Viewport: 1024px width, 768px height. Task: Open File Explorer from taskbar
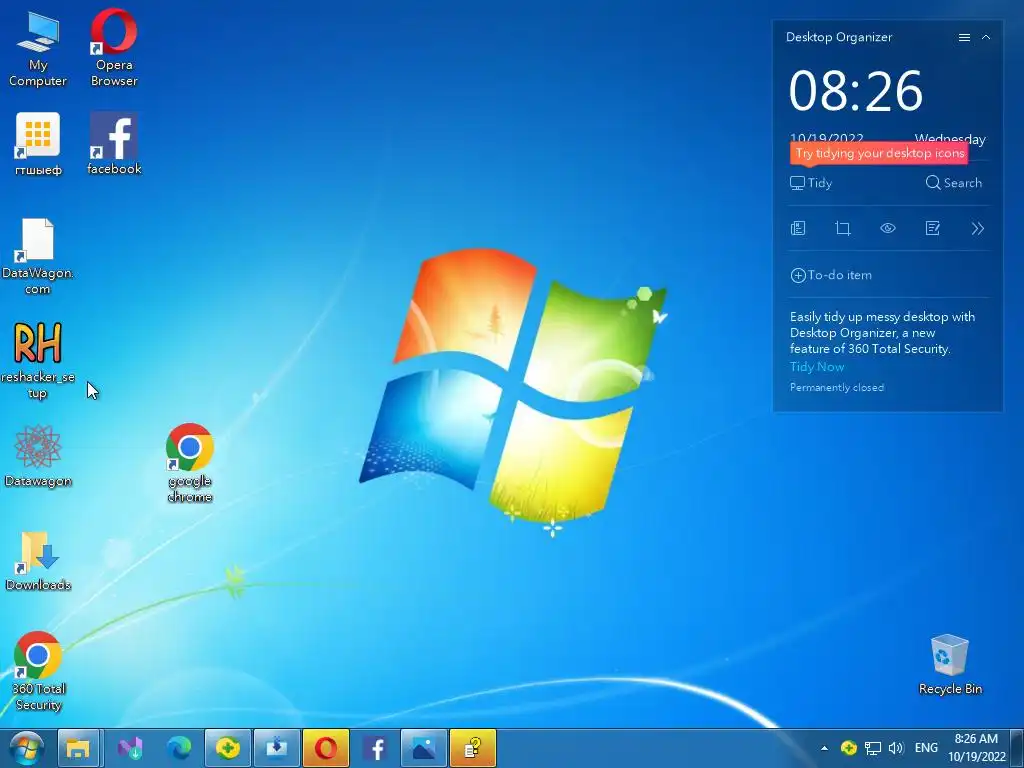click(78, 748)
